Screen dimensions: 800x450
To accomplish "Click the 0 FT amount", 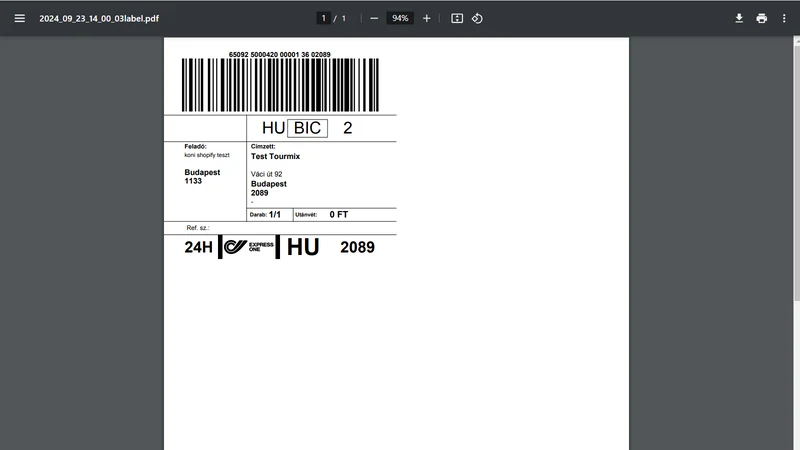I will coord(339,215).
